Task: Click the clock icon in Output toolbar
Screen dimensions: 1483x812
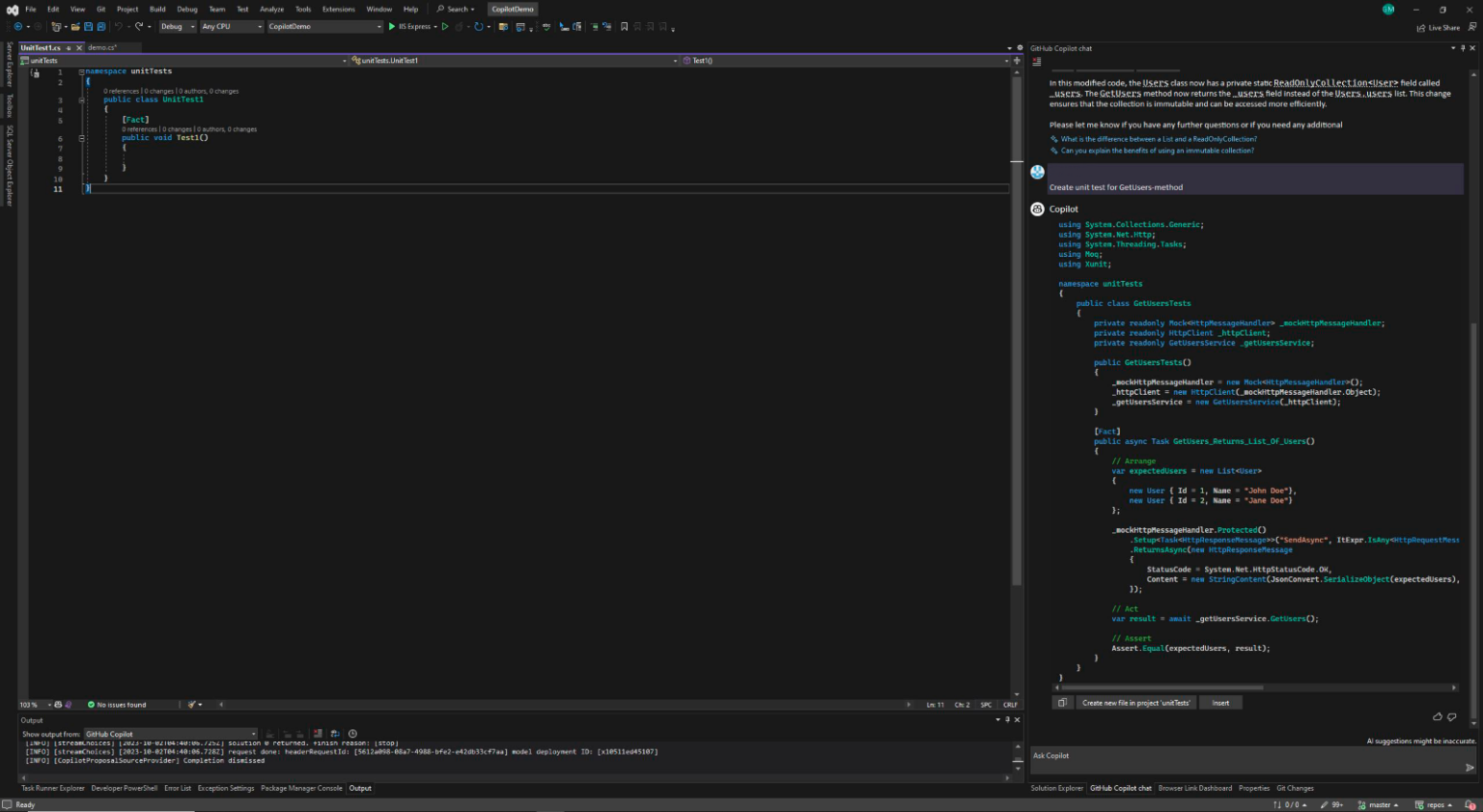Action: point(352,734)
